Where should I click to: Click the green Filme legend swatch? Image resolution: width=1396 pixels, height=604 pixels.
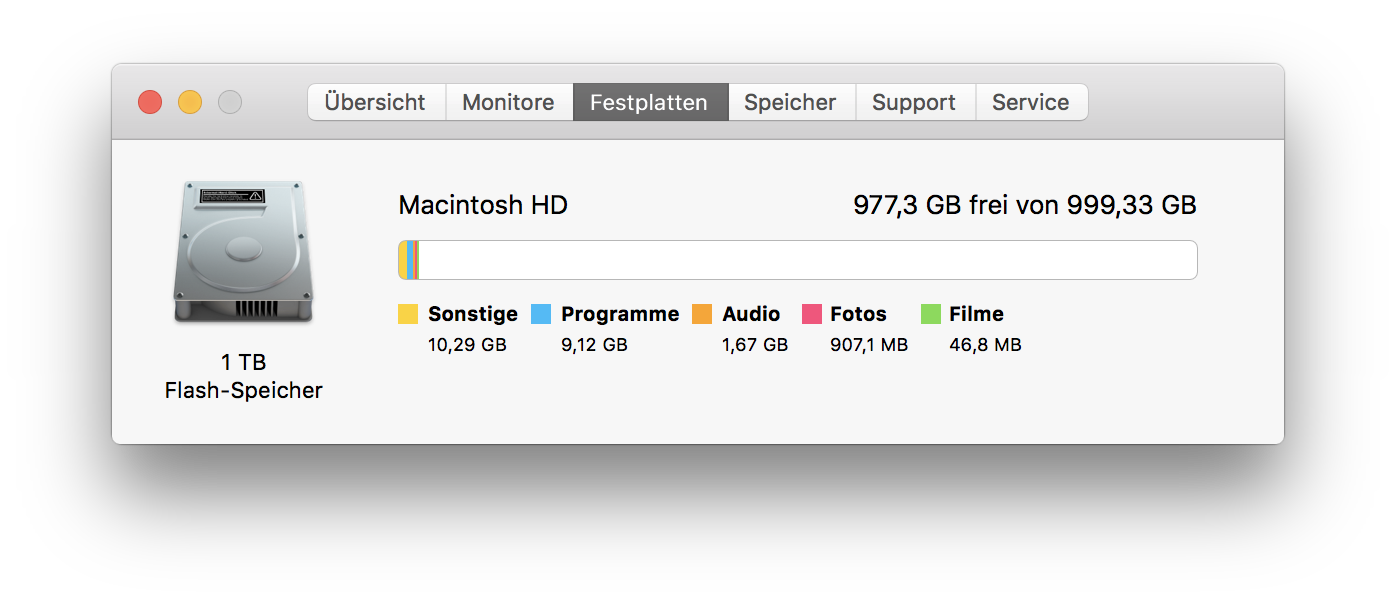tap(931, 314)
